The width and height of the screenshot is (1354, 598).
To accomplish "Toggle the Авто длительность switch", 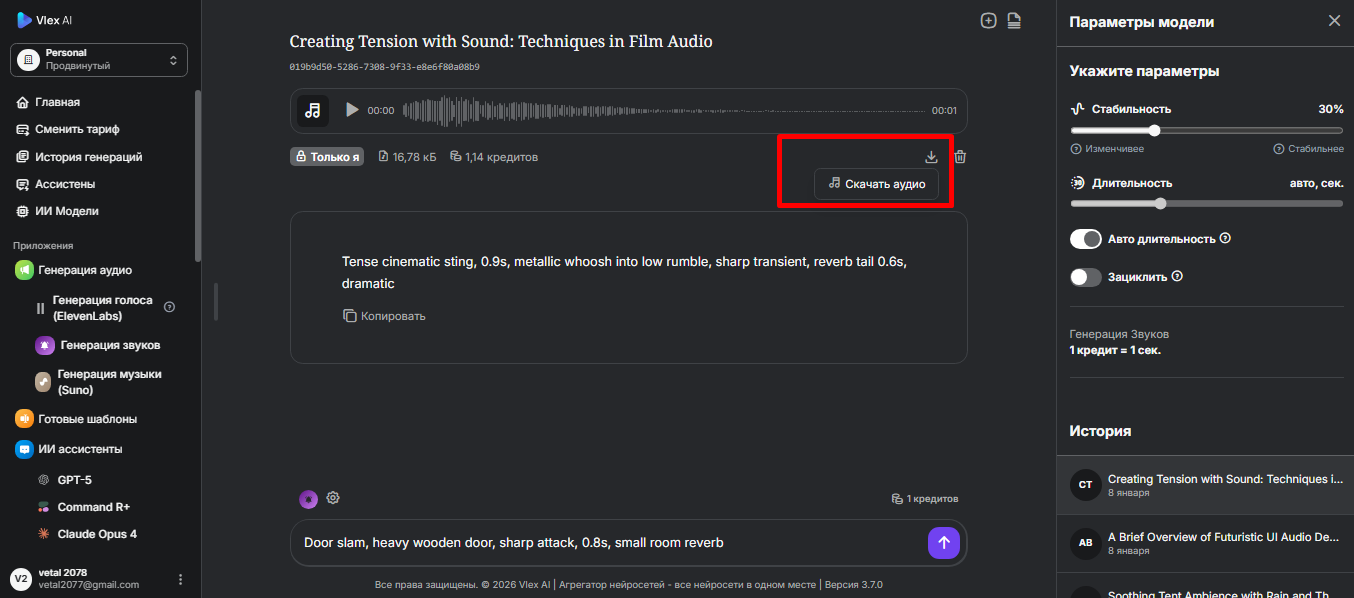I will (1085, 239).
